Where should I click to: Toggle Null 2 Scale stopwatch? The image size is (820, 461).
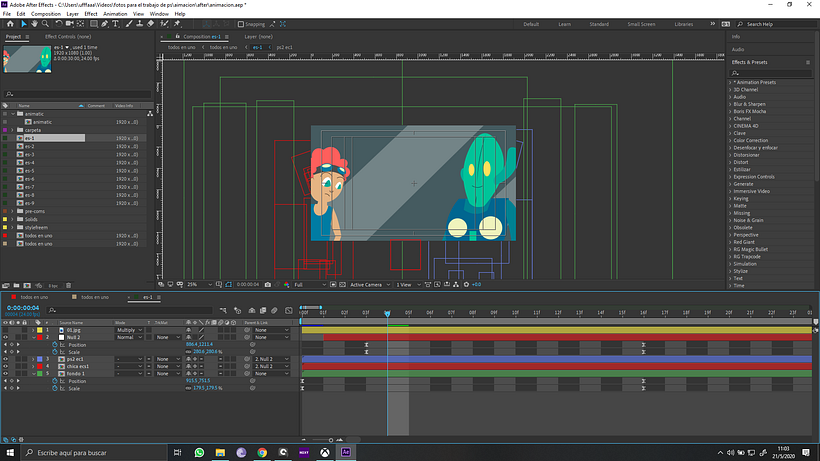[54, 352]
